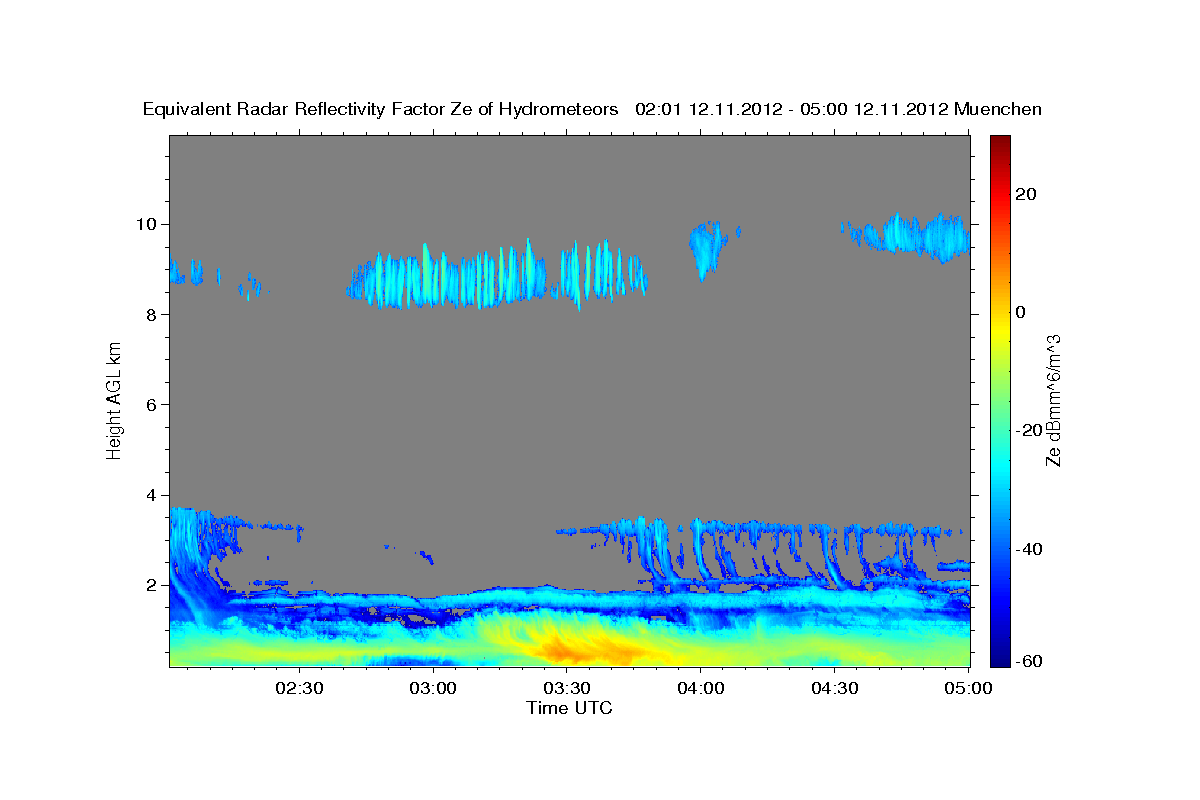Click the colorbar tick label 20
The width and height of the screenshot is (1200, 800).
tap(1026, 194)
